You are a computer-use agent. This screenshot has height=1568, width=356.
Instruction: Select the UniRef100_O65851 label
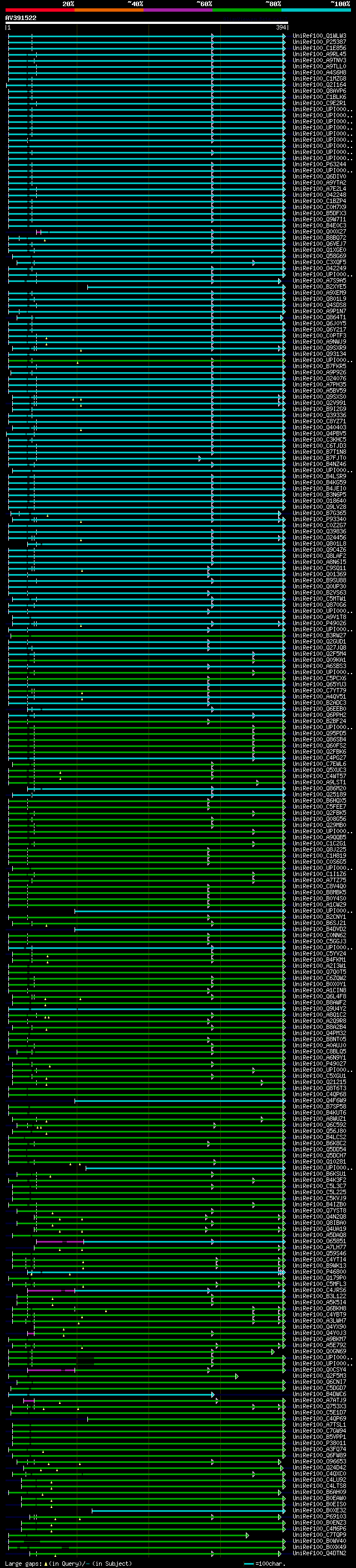click(x=319, y=1241)
